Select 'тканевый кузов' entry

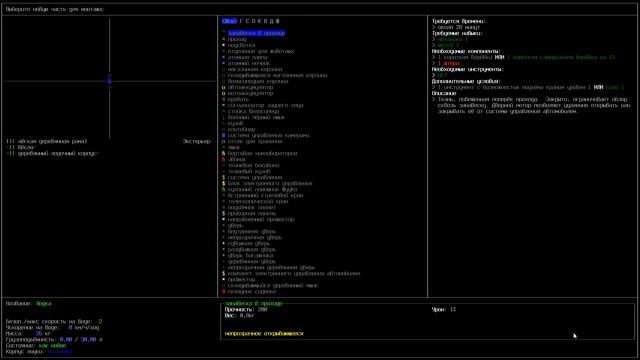249,171
